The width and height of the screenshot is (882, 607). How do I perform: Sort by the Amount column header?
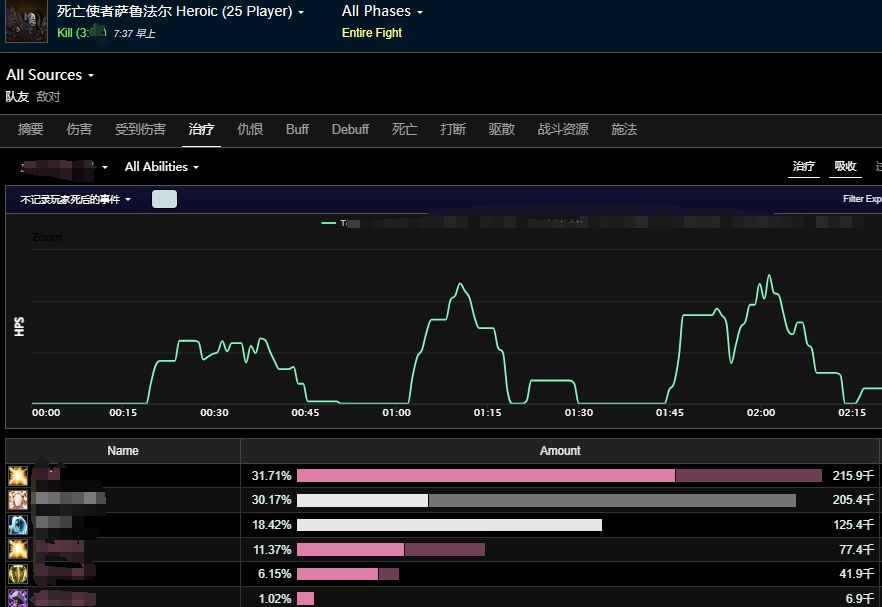pyautogui.click(x=560, y=451)
